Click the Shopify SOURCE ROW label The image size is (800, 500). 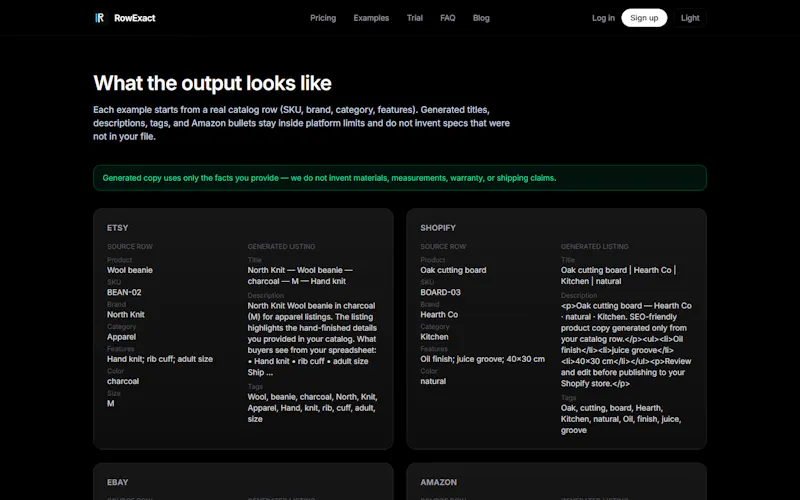point(443,246)
